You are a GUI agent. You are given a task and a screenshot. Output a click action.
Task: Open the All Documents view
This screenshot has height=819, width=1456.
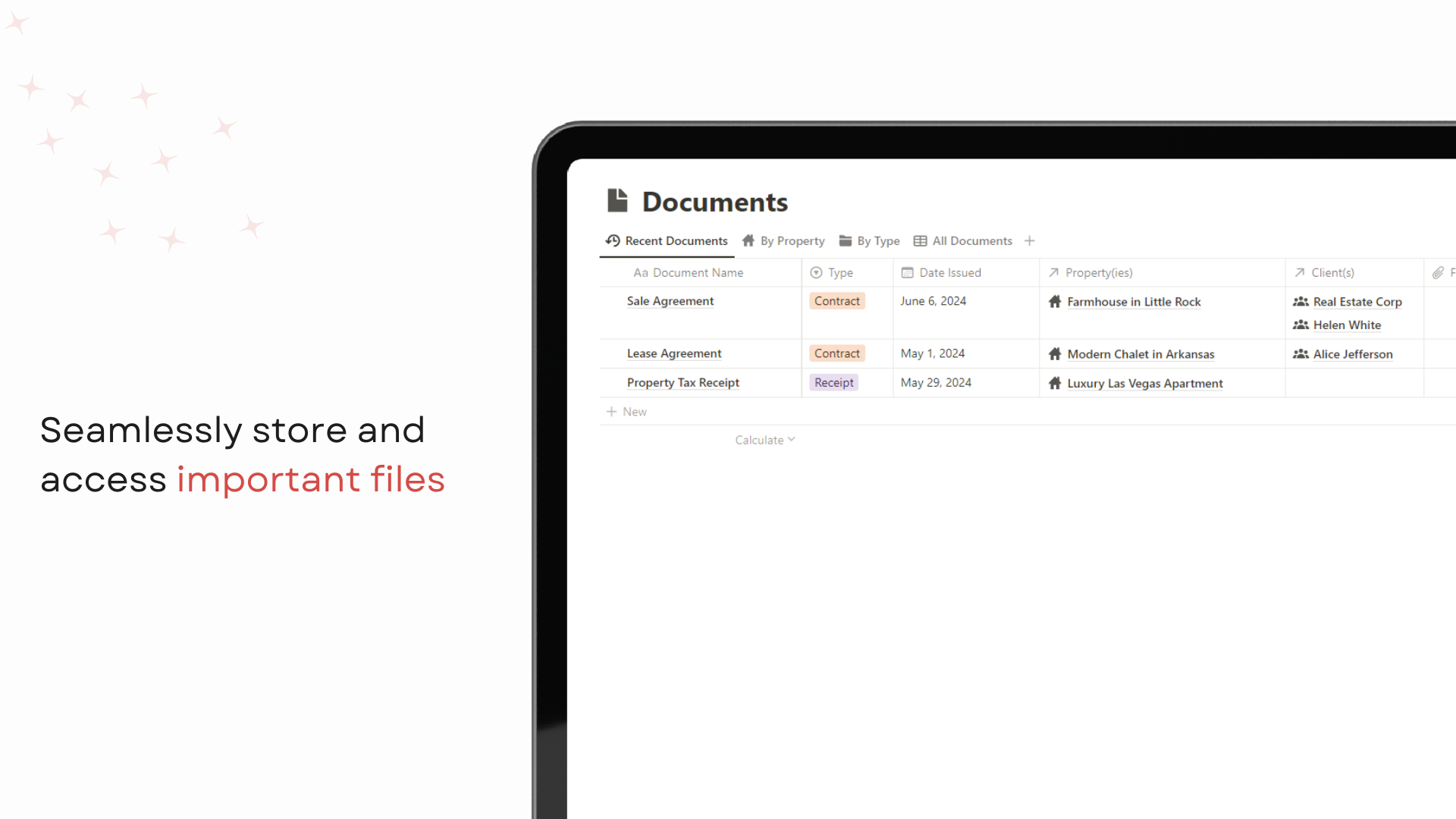(x=963, y=240)
